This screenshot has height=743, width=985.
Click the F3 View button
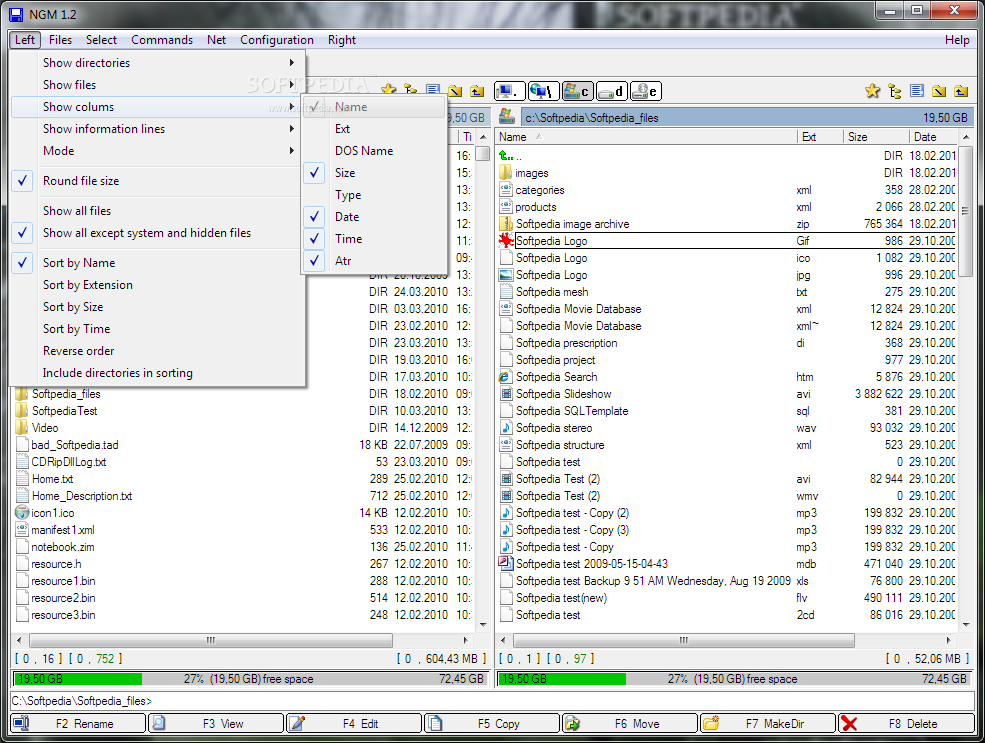pyautogui.click(x=216, y=724)
